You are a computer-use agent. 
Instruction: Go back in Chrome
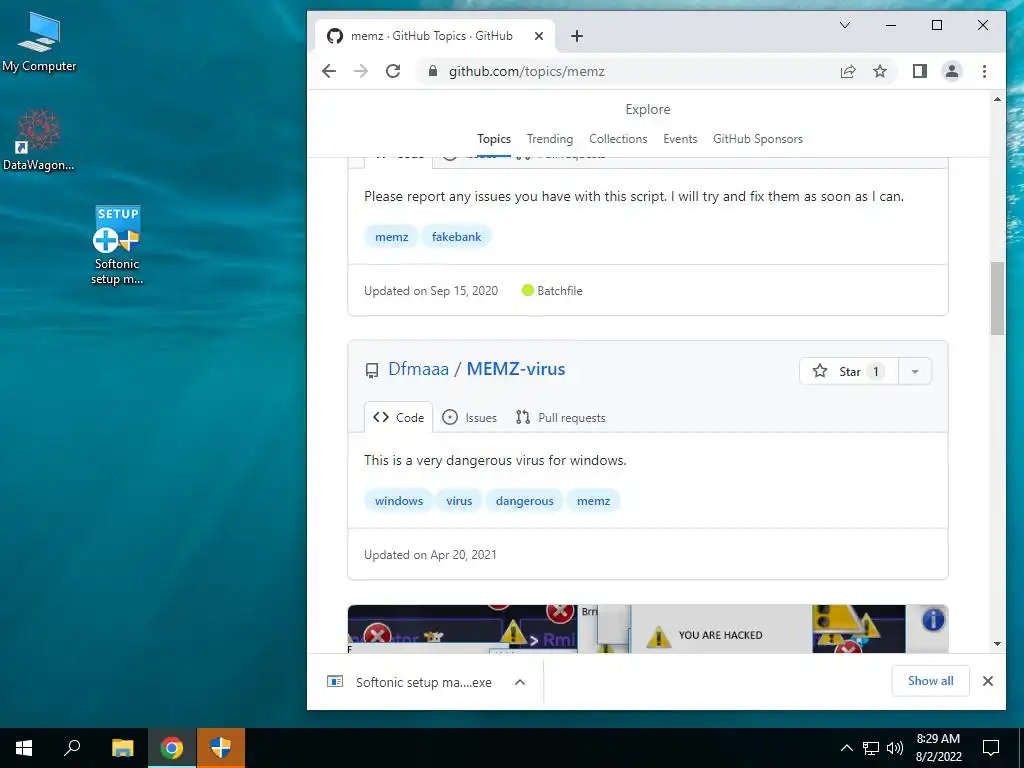[x=329, y=71]
